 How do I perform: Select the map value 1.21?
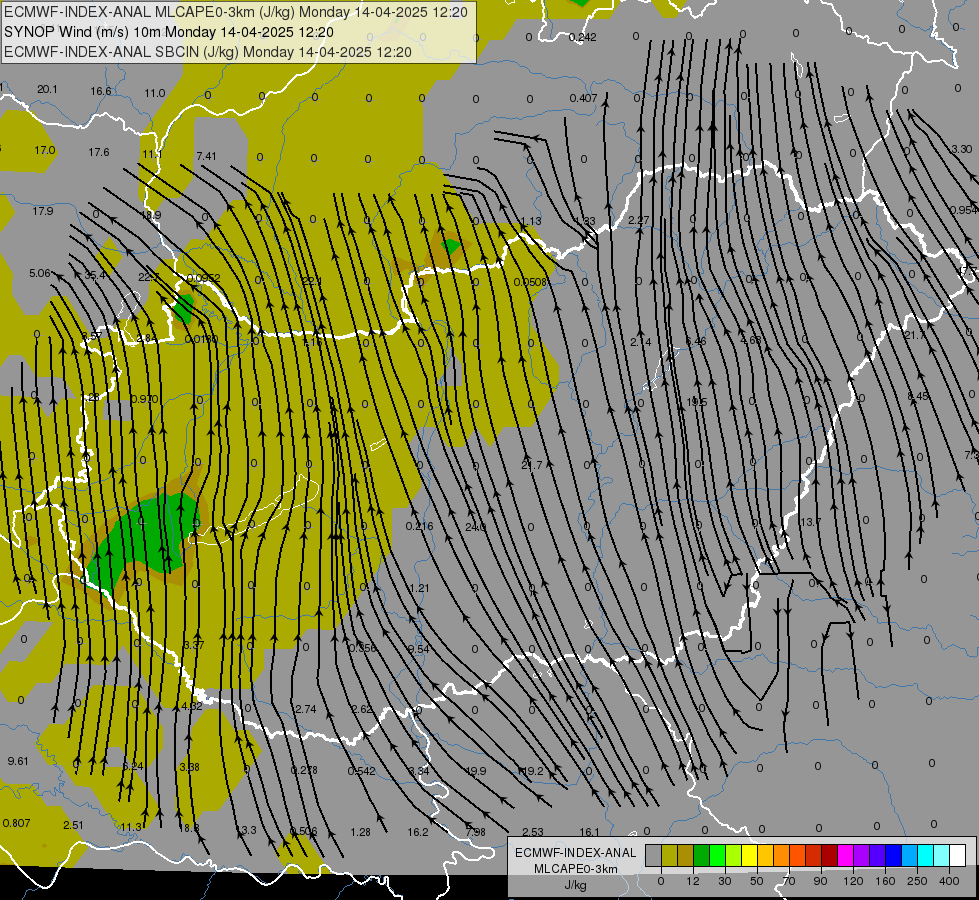420,588
